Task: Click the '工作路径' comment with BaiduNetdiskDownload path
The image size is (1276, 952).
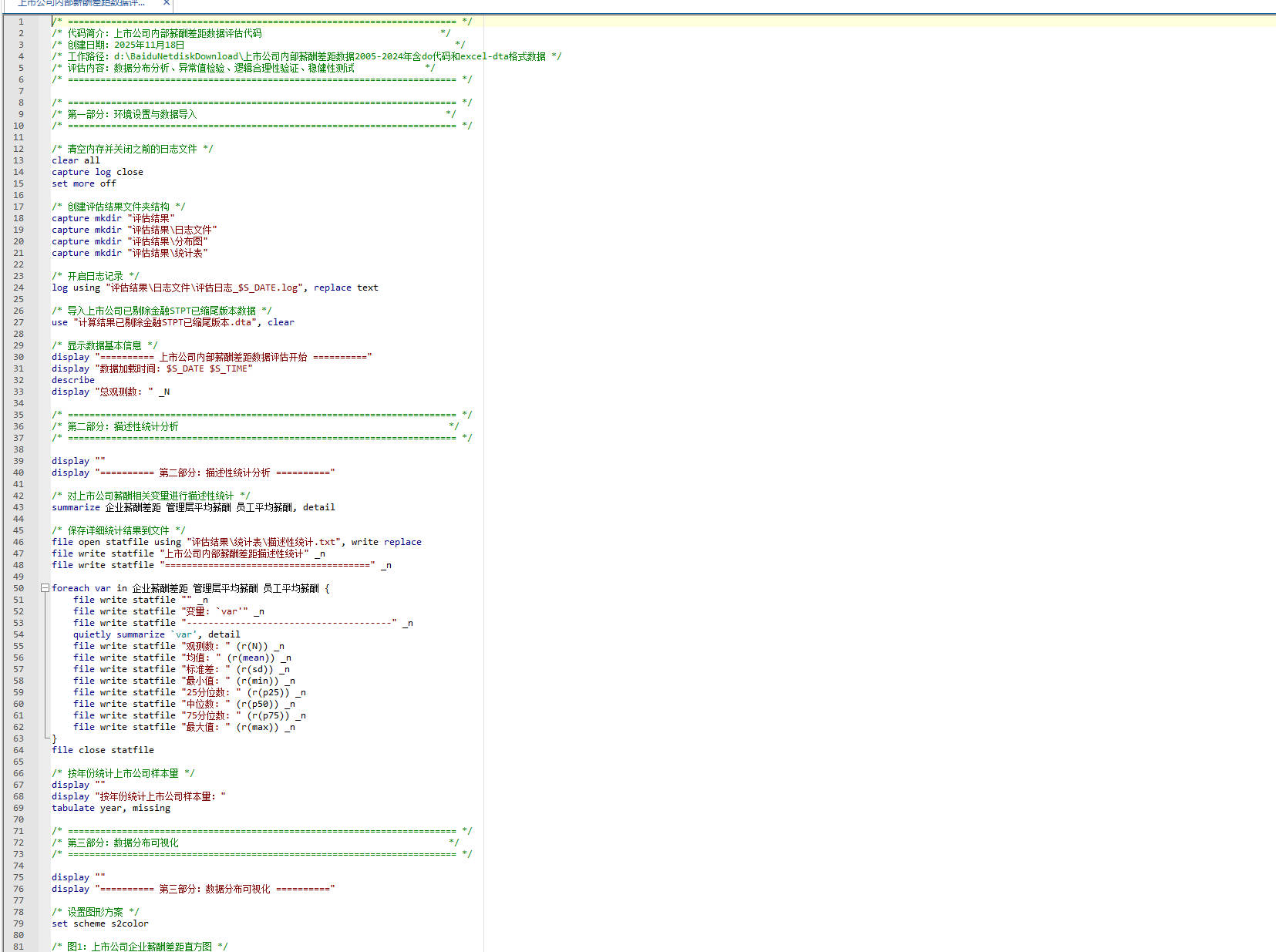Action: (307, 56)
